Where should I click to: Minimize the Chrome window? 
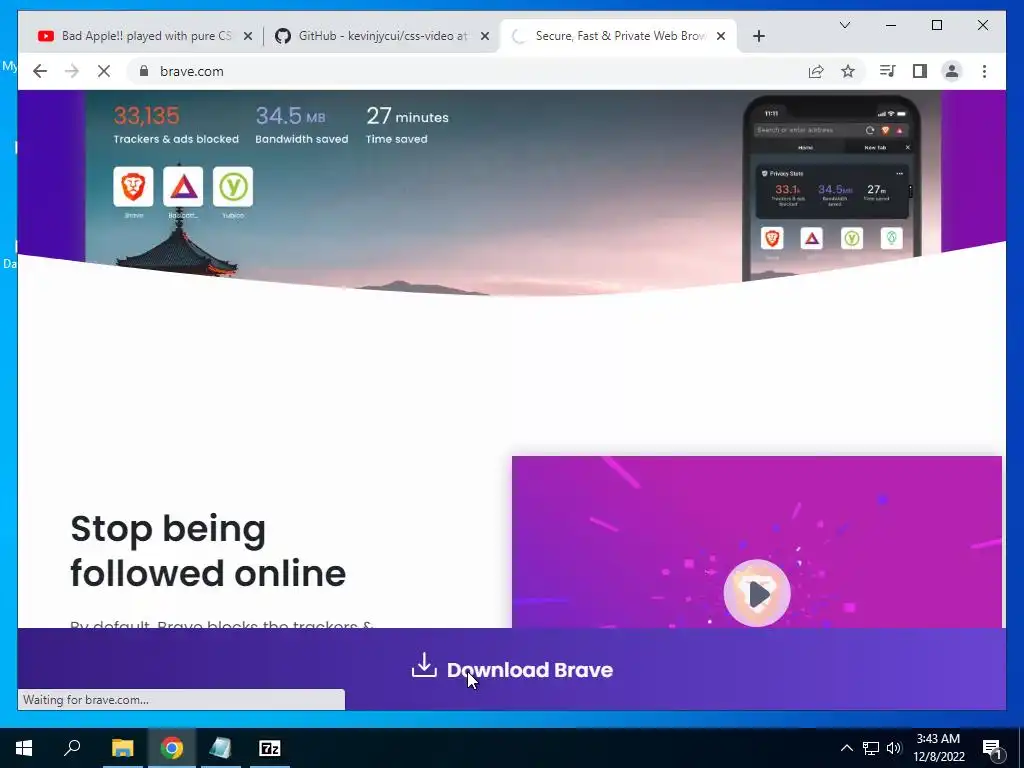(x=891, y=25)
